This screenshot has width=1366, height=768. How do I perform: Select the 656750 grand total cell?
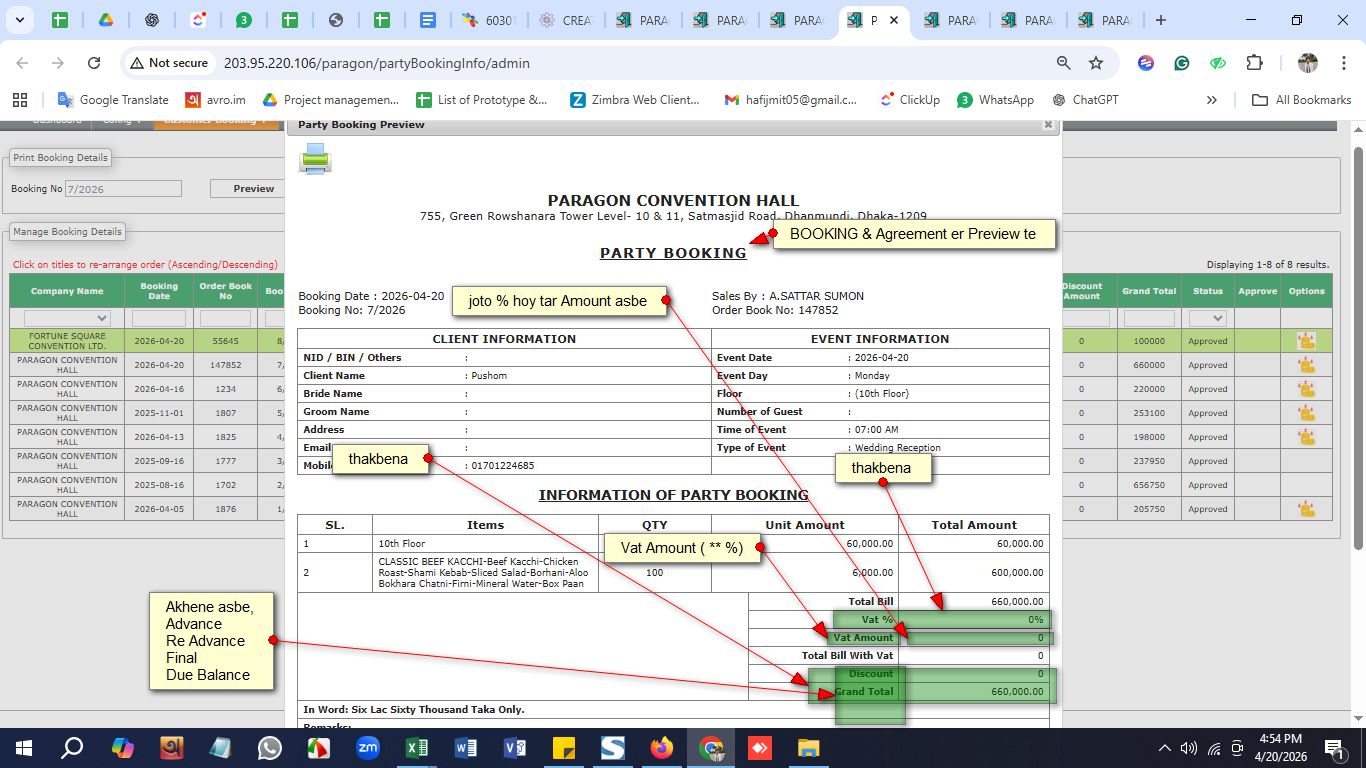(1149, 485)
